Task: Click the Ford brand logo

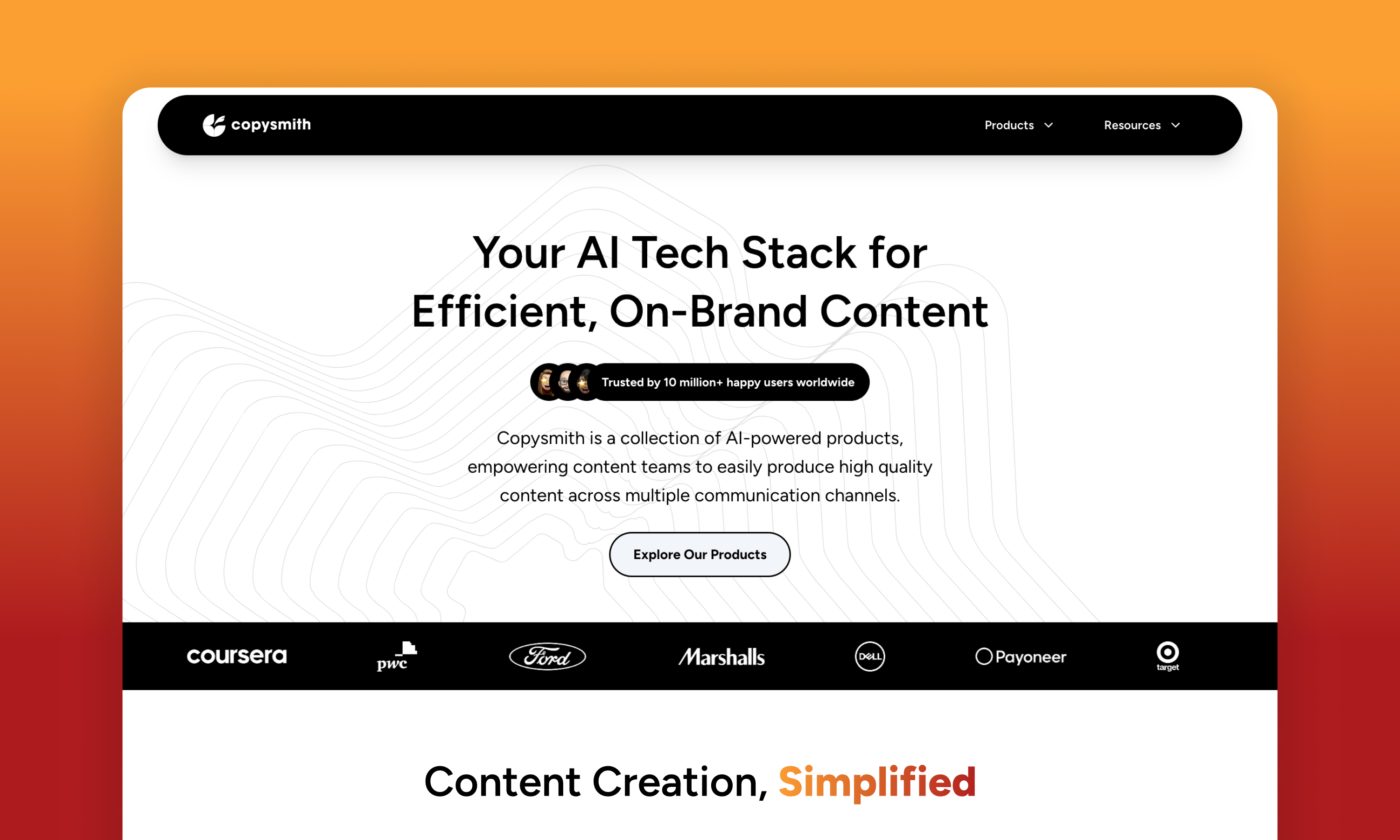Action: click(x=547, y=684)
